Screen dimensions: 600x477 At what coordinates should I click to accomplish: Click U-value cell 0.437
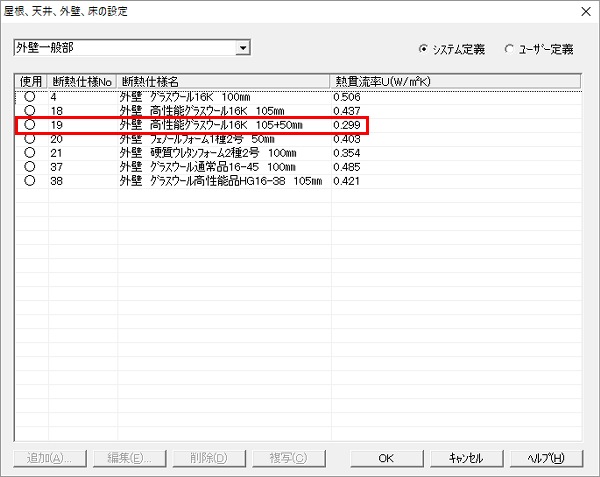point(347,111)
